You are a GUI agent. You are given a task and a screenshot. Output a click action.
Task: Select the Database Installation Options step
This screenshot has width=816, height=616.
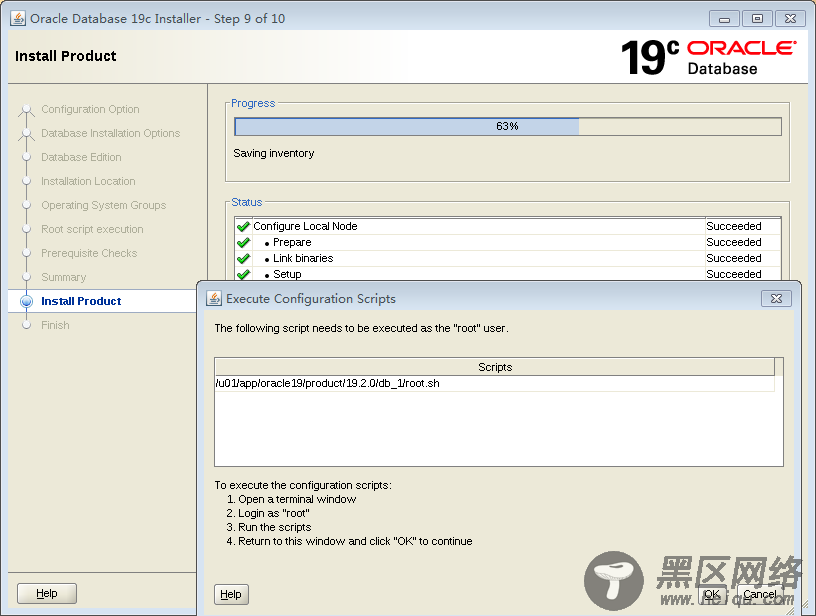(110, 133)
